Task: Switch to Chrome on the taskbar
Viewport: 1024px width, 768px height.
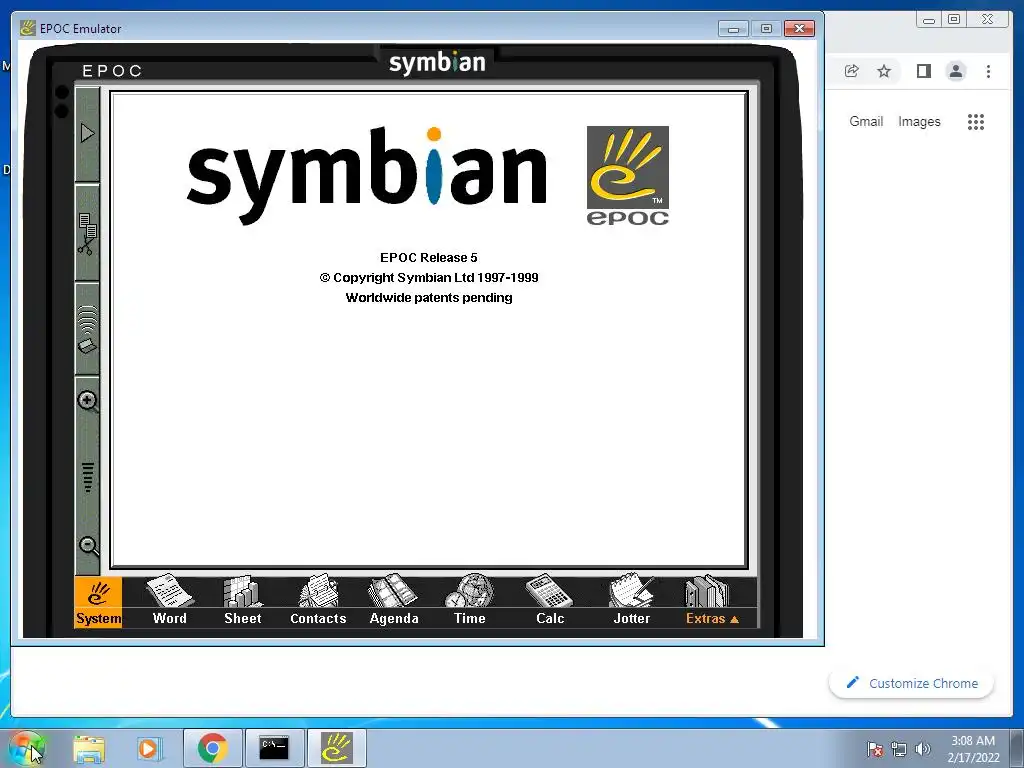Action: (213, 748)
